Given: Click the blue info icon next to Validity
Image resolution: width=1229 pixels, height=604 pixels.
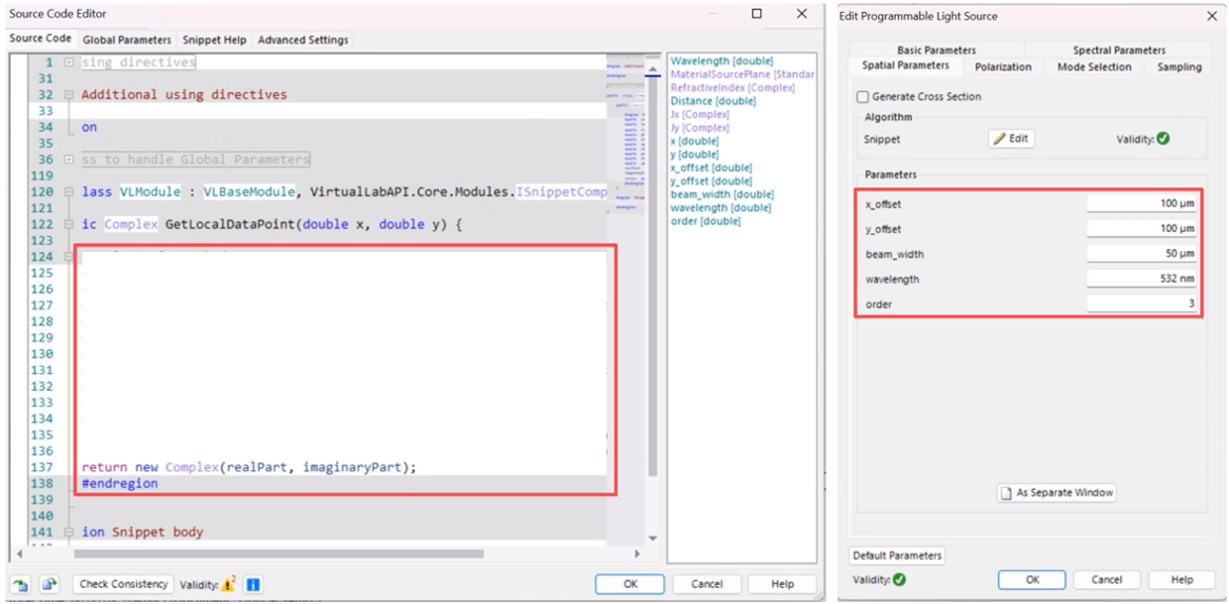Looking at the screenshot, I should click(x=253, y=584).
